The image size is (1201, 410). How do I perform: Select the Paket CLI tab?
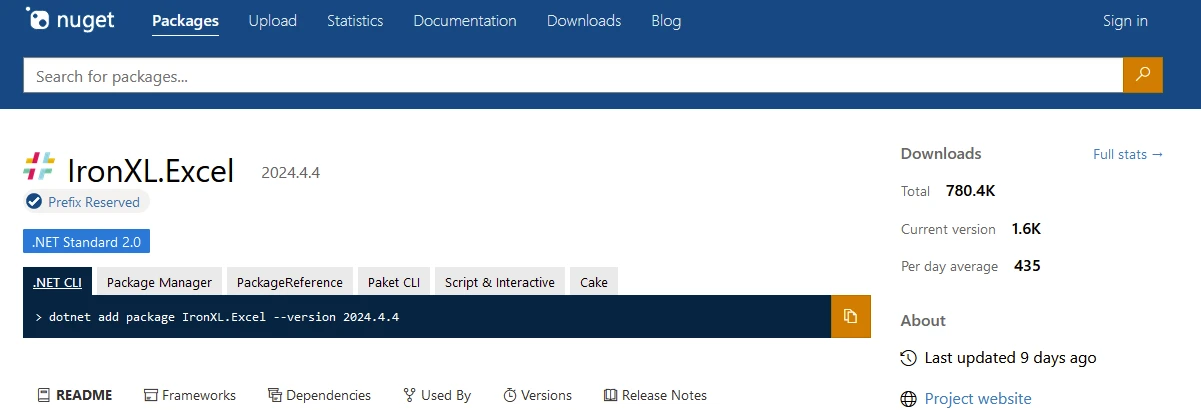point(394,282)
